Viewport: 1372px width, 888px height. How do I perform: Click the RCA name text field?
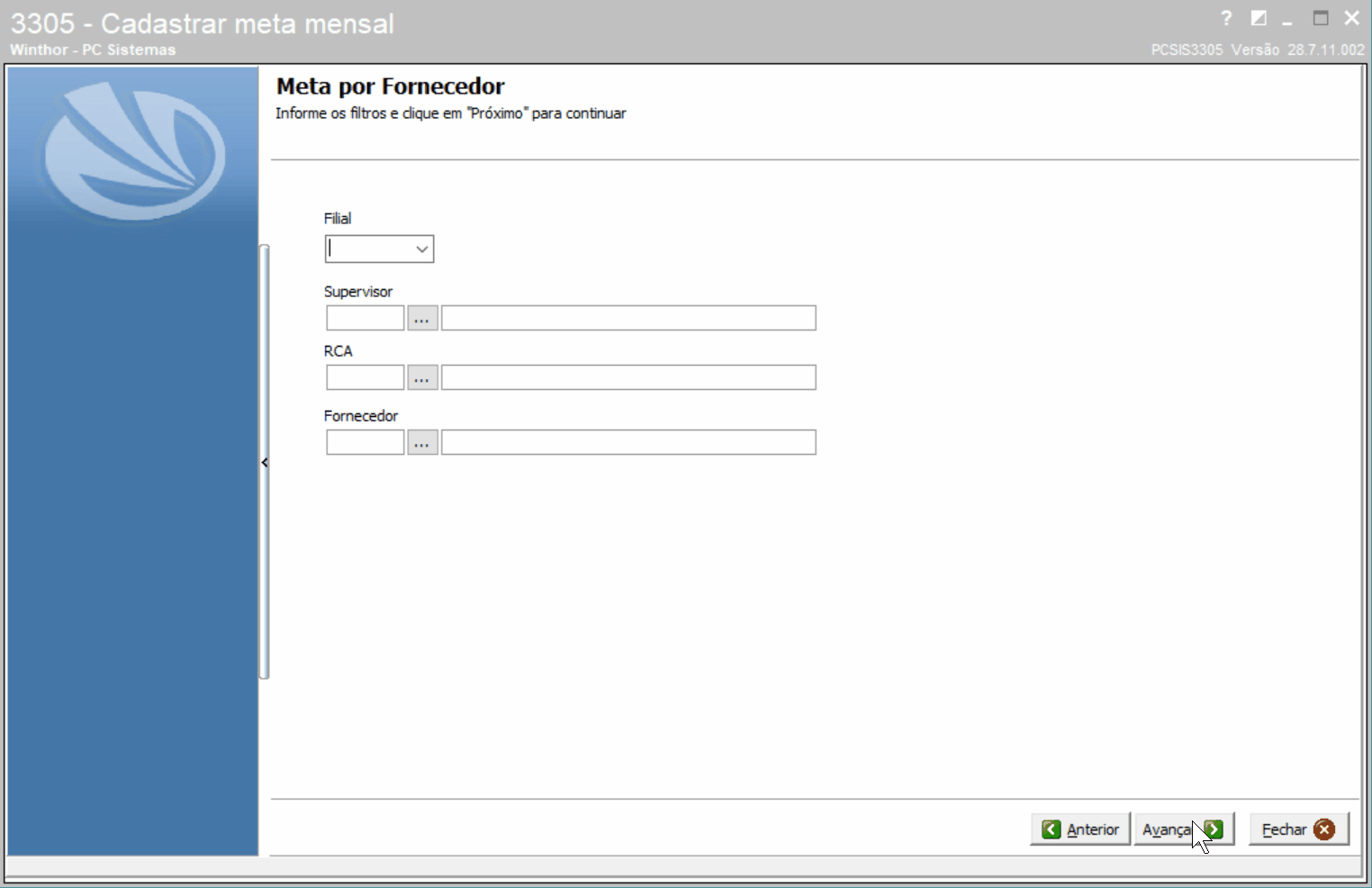pyautogui.click(x=628, y=377)
